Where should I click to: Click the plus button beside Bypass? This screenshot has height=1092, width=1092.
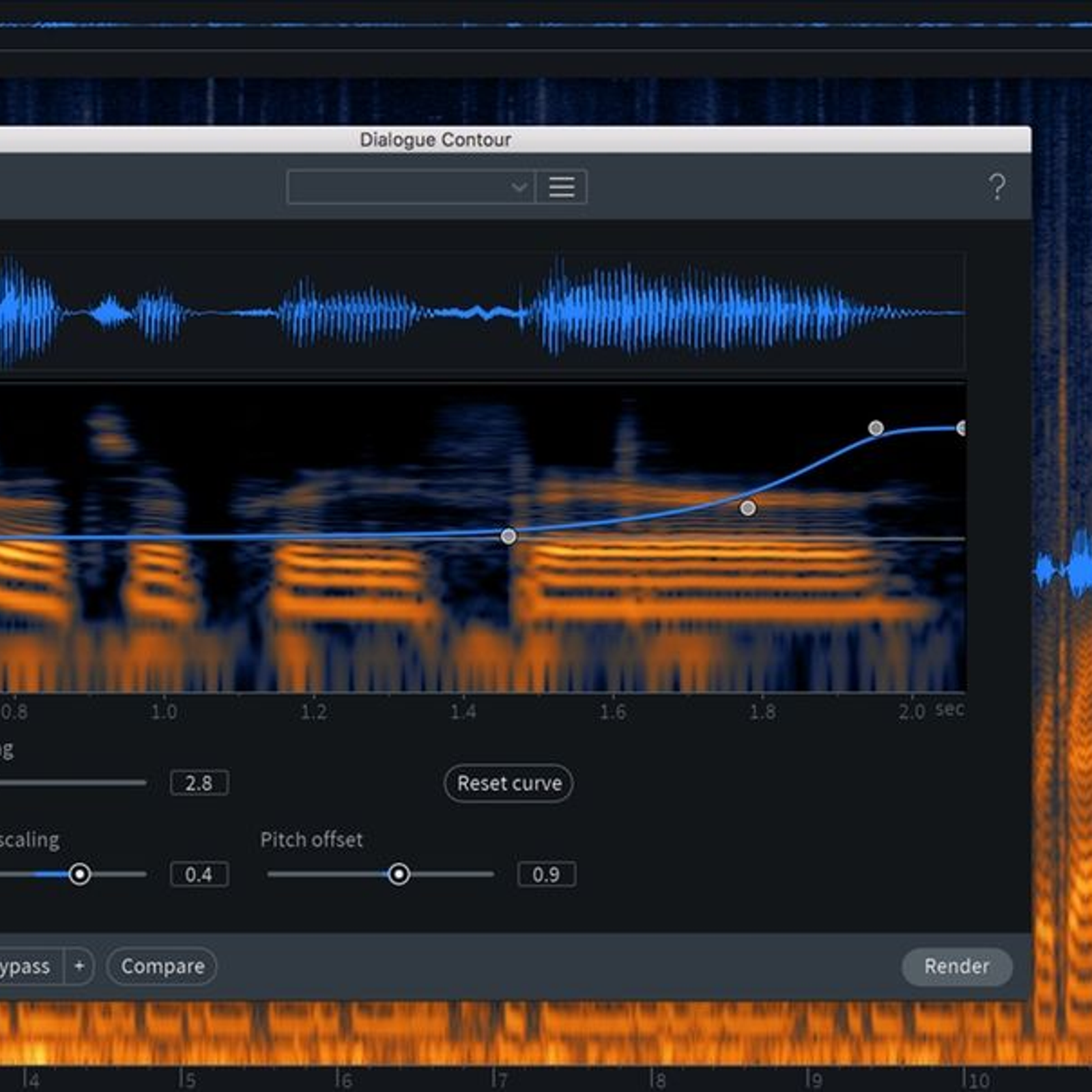[x=79, y=966]
